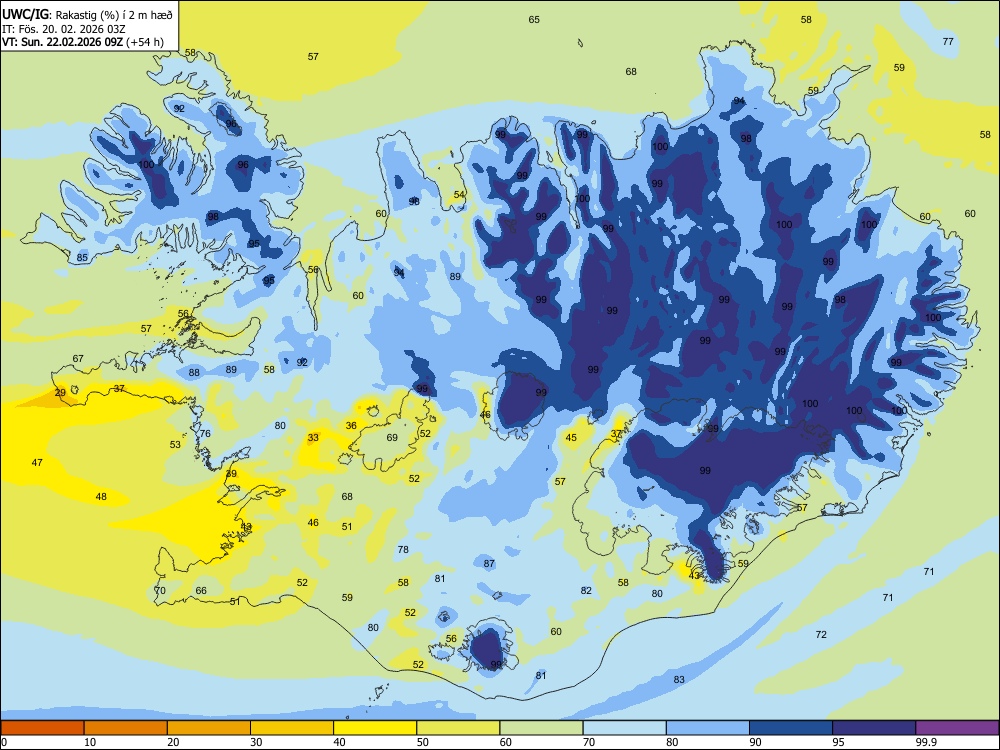Viewport: 1000px width, 750px height.
Task: Select the 82 humidity value
Action: [586, 591]
